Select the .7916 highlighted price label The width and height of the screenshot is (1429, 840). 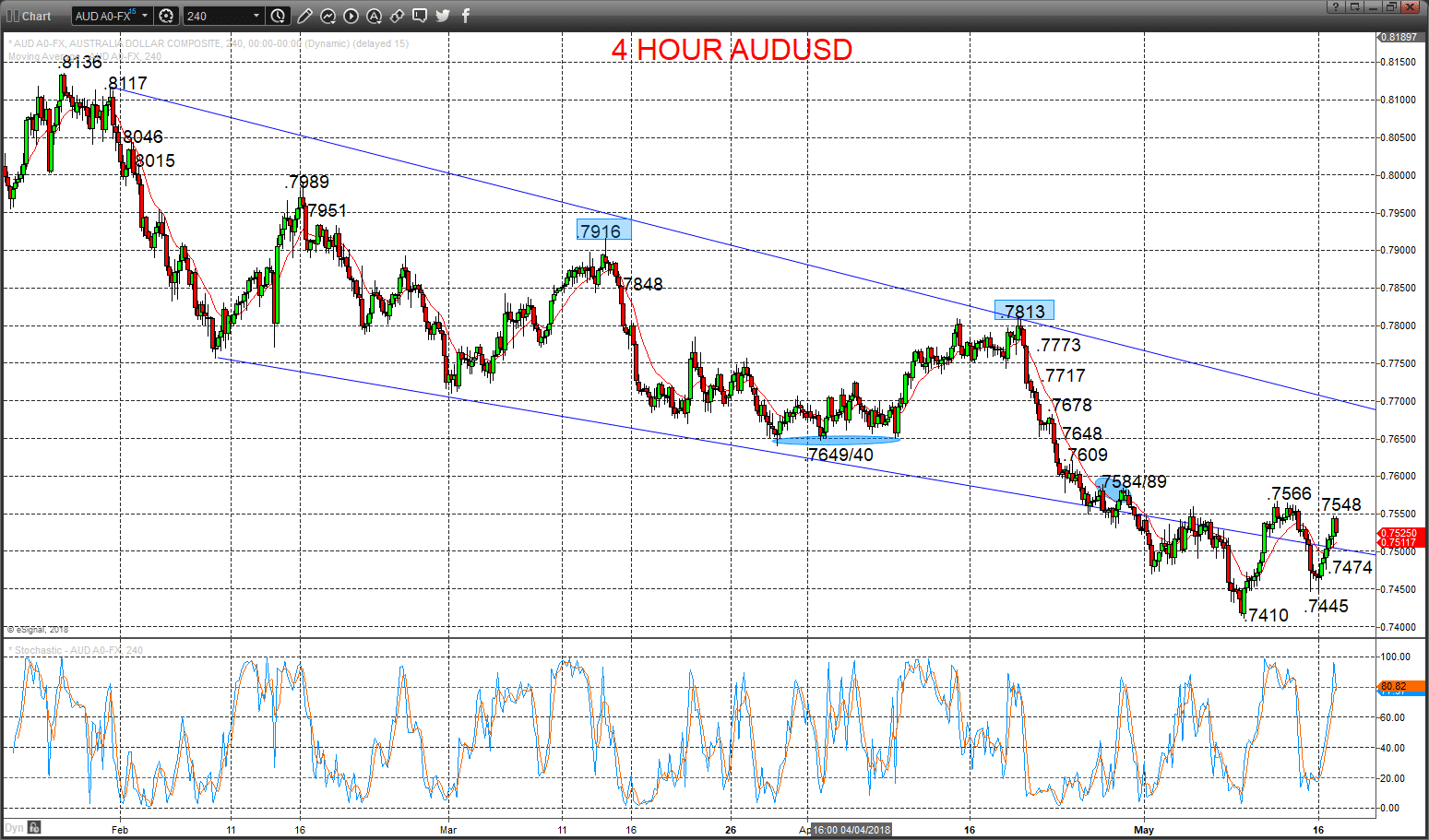pyautogui.click(x=604, y=231)
